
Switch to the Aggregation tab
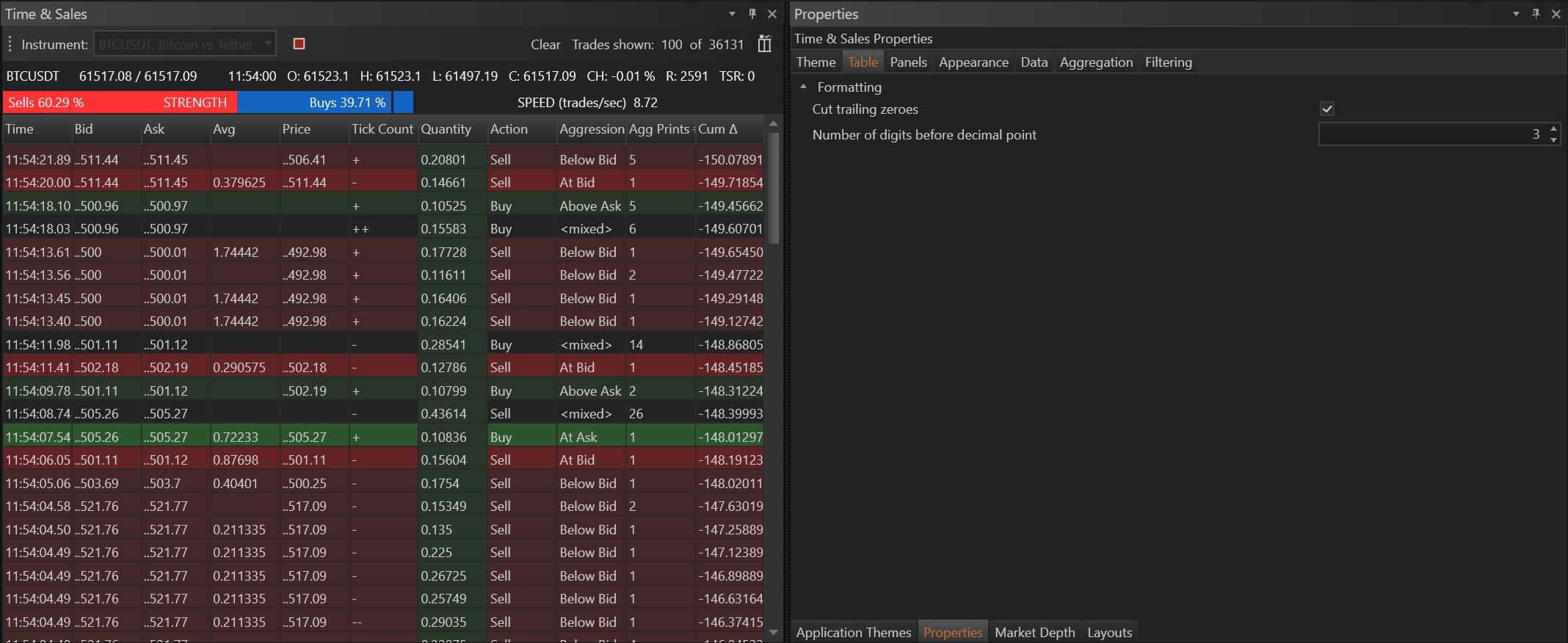pos(1095,62)
